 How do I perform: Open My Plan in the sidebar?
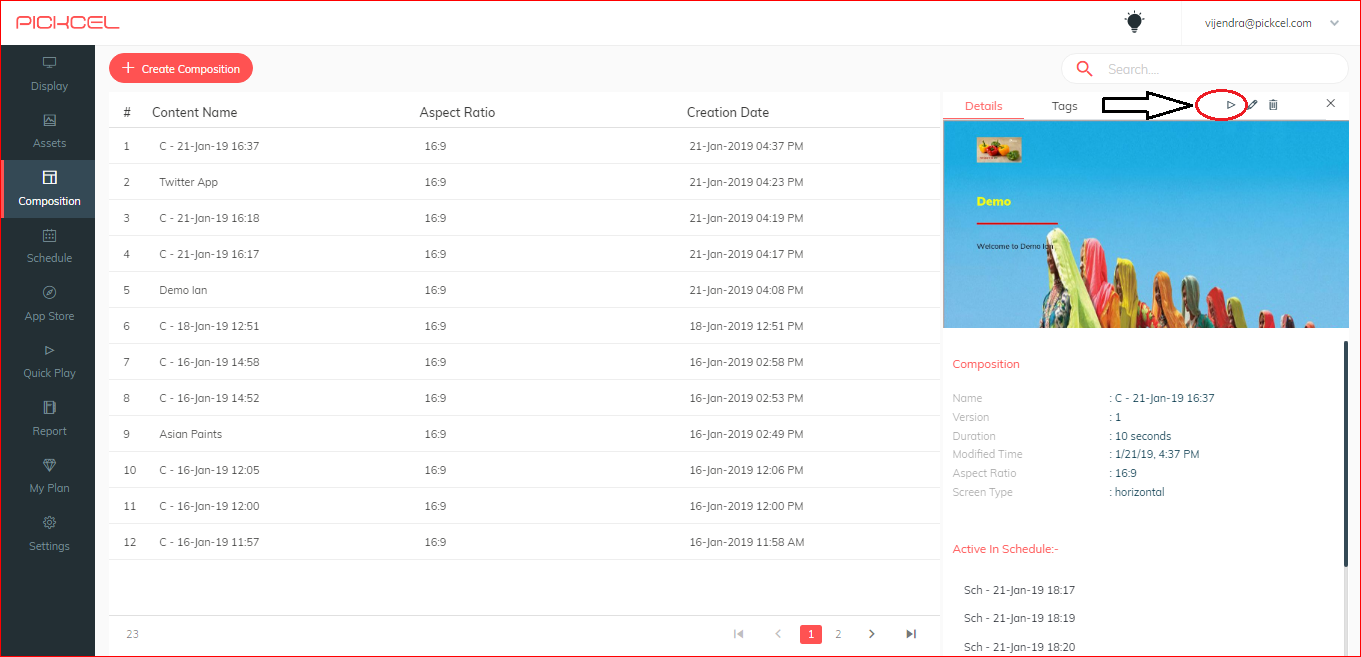pos(49,476)
